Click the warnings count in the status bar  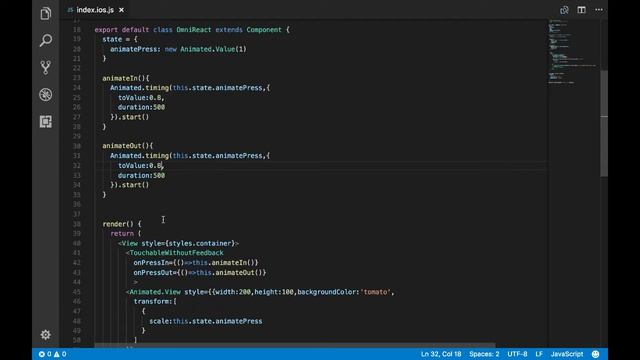60,354
